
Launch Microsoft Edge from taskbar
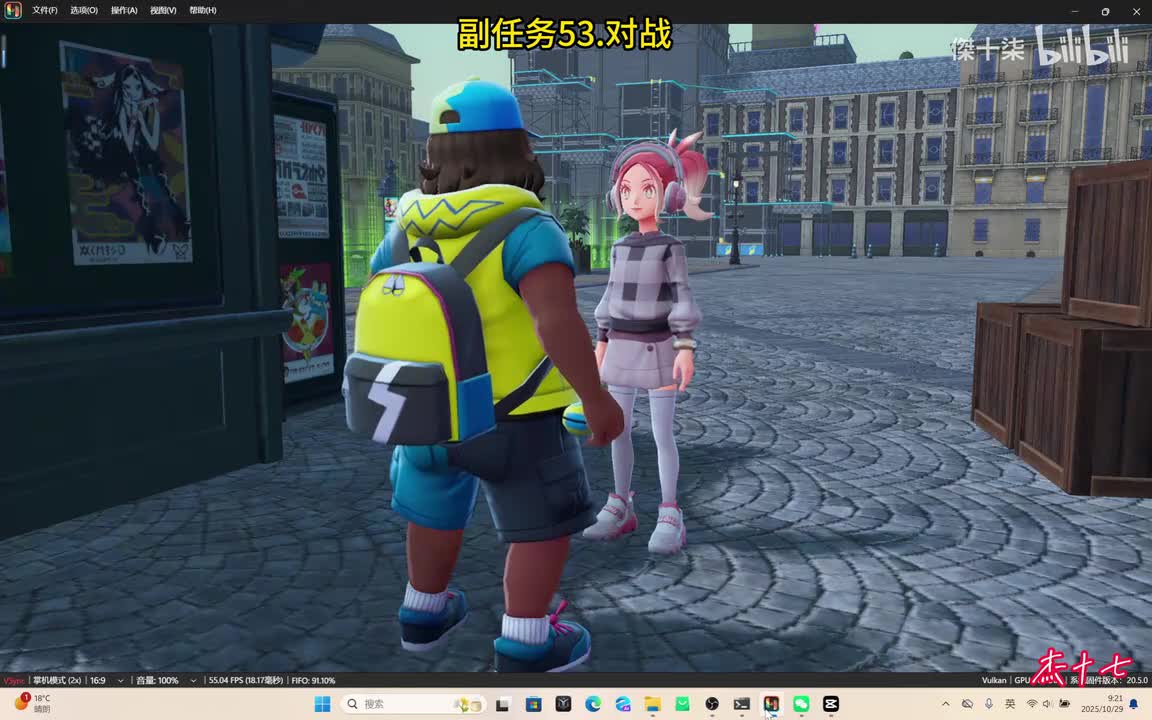pyautogui.click(x=593, y=704)
